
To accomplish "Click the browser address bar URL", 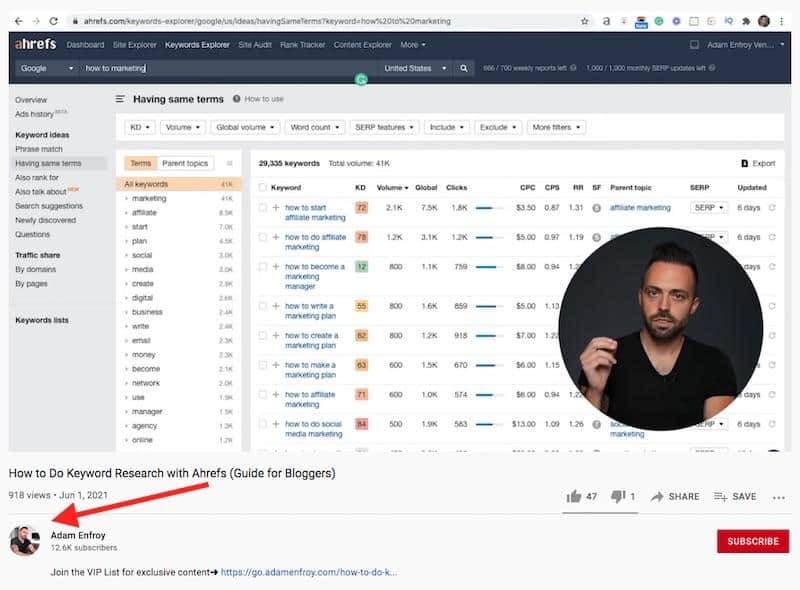I will coord(267,21).
